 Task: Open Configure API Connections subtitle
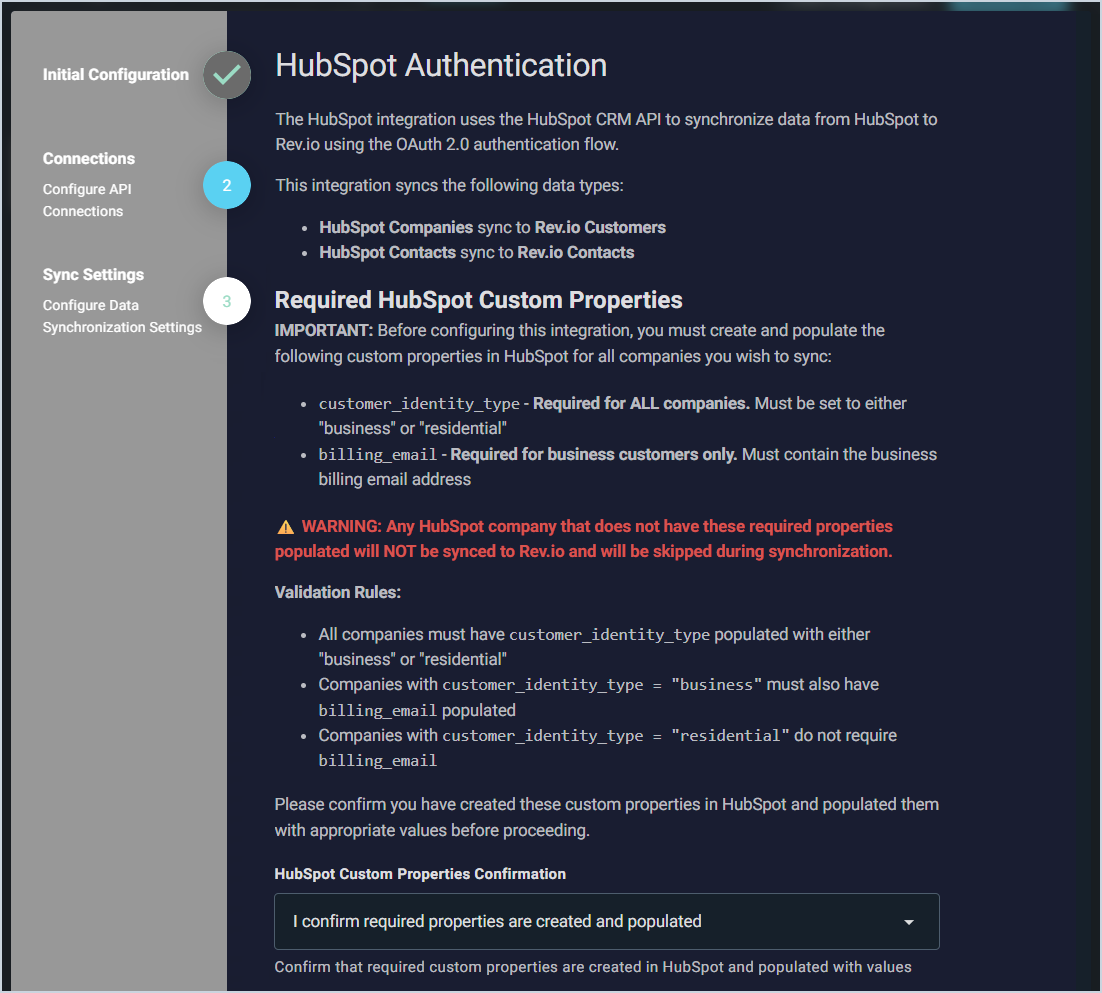click(87, 200)
